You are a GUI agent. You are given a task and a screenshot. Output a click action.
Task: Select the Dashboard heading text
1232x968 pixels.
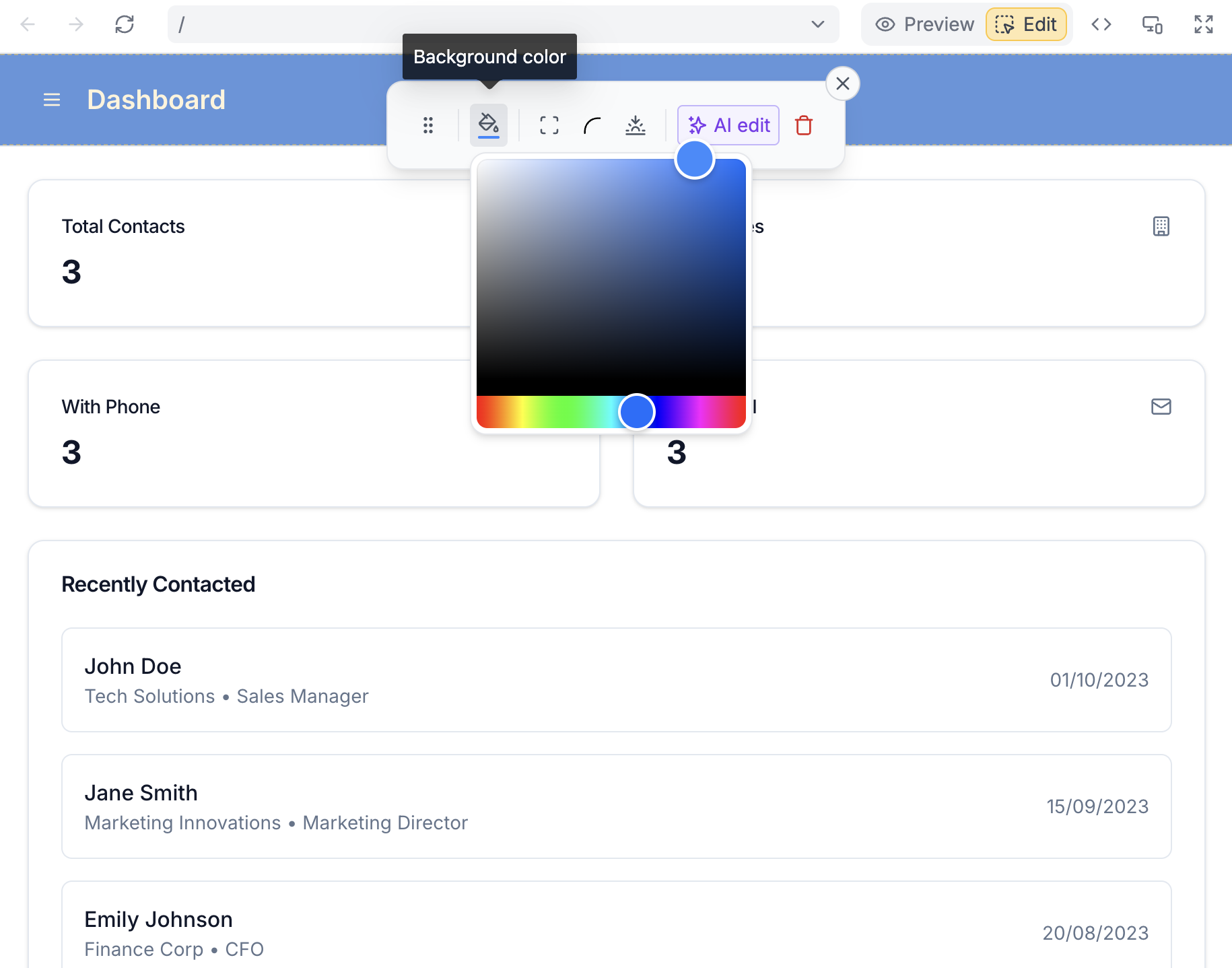[156, 100]
